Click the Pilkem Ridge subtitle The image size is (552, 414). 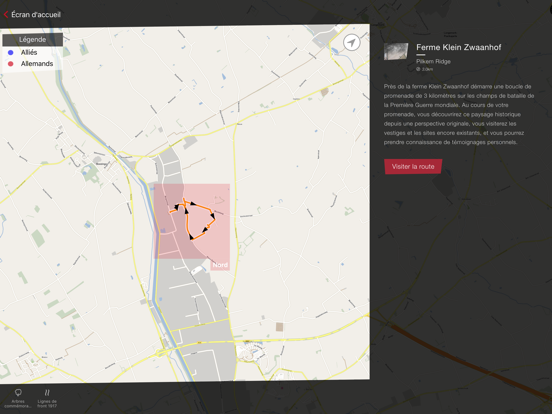pos(433,61)
